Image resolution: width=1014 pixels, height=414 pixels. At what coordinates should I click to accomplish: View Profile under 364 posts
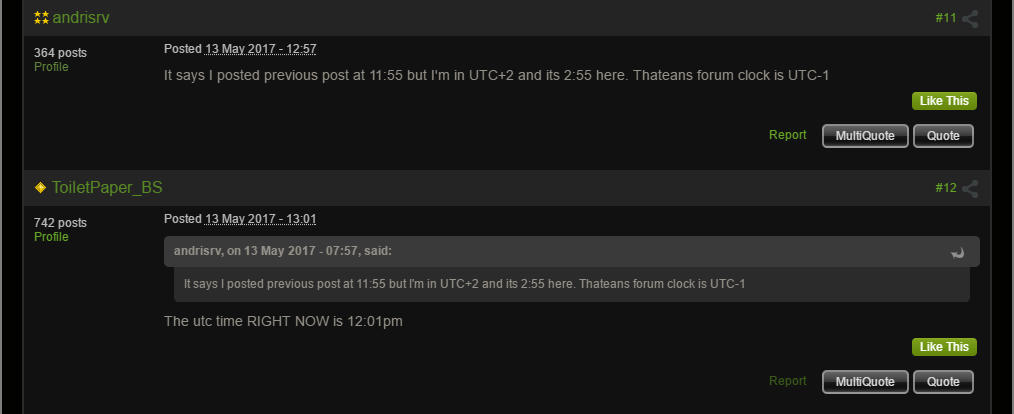point(51,67)
